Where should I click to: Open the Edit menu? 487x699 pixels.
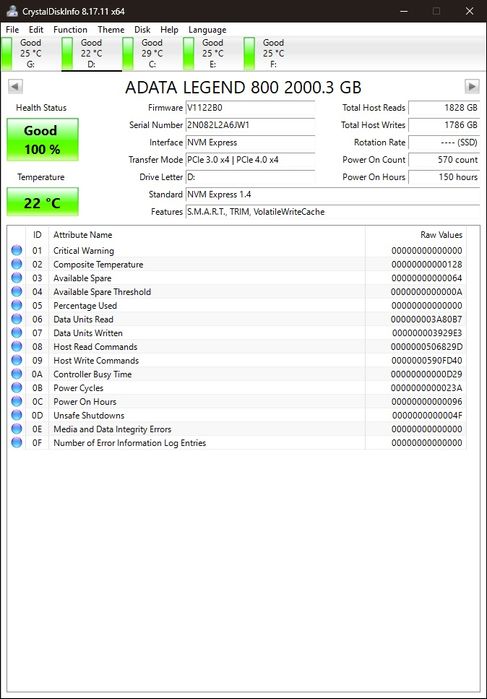click(36, 29)
